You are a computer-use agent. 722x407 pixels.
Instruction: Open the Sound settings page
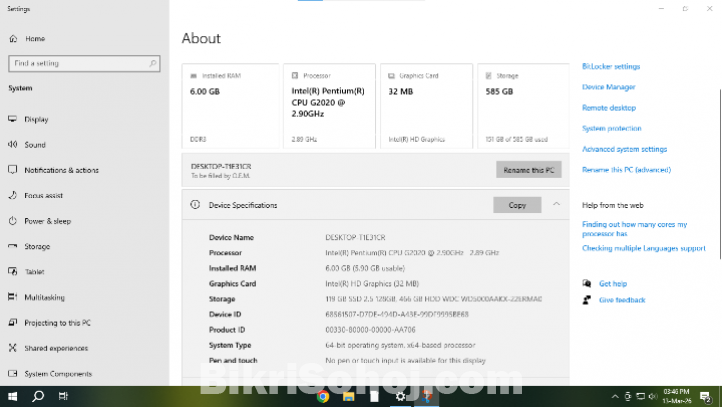[35, 145]
